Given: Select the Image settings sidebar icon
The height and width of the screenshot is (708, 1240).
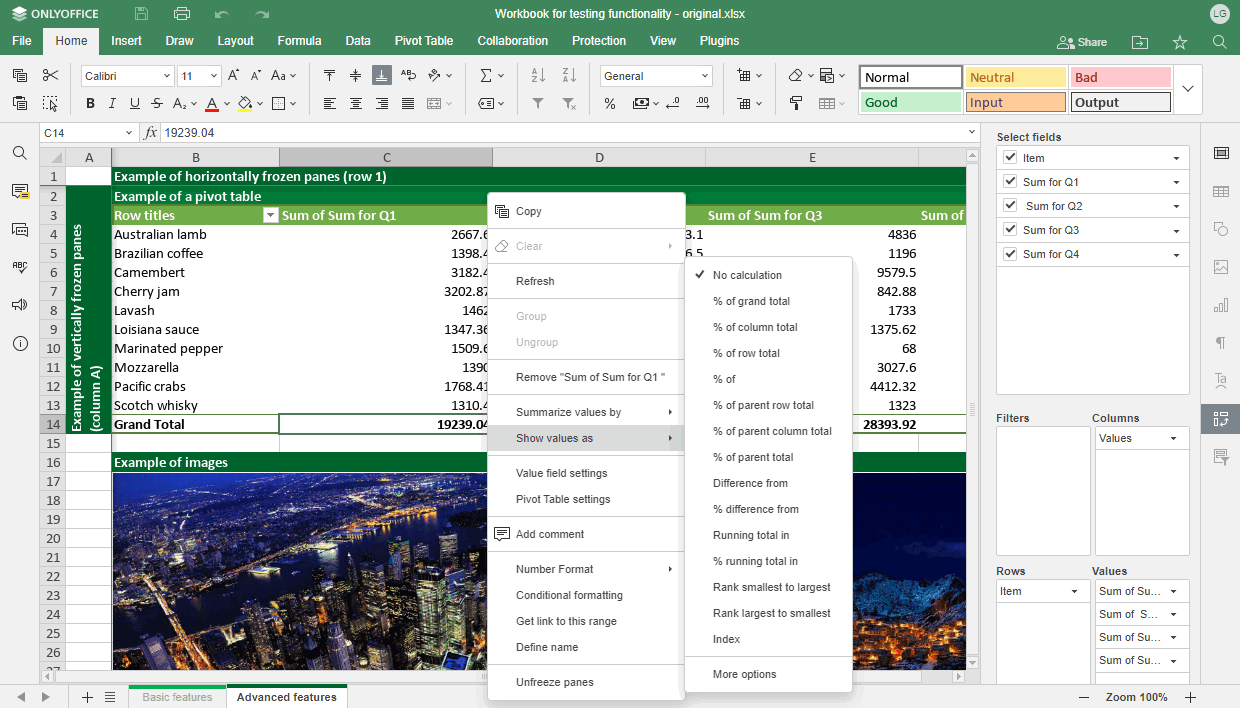Looking at the screenshot, I should point(1220,267).
